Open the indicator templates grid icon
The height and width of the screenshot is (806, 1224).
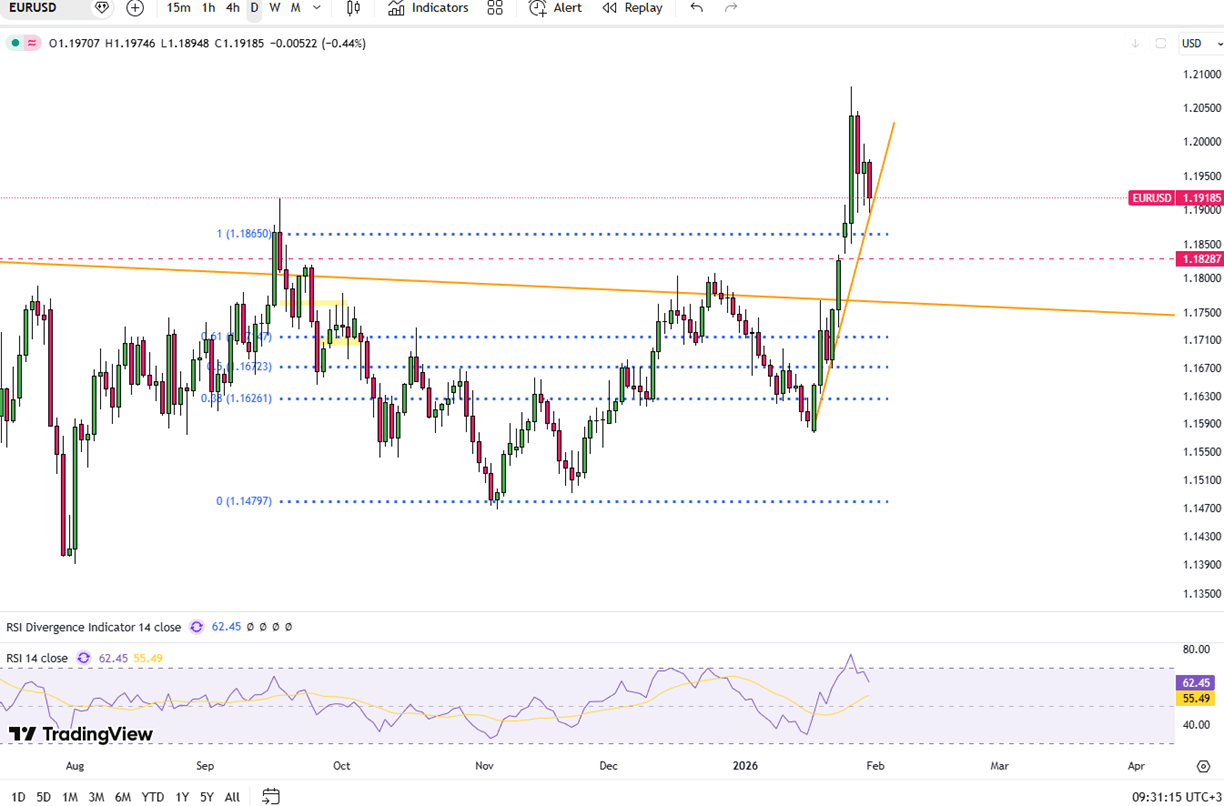(x=495, y=8)
